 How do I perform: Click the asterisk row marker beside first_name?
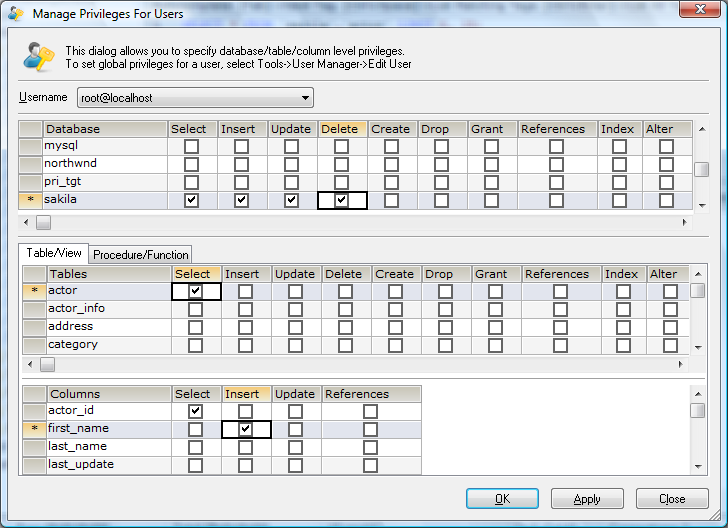[x=35, y=429]
